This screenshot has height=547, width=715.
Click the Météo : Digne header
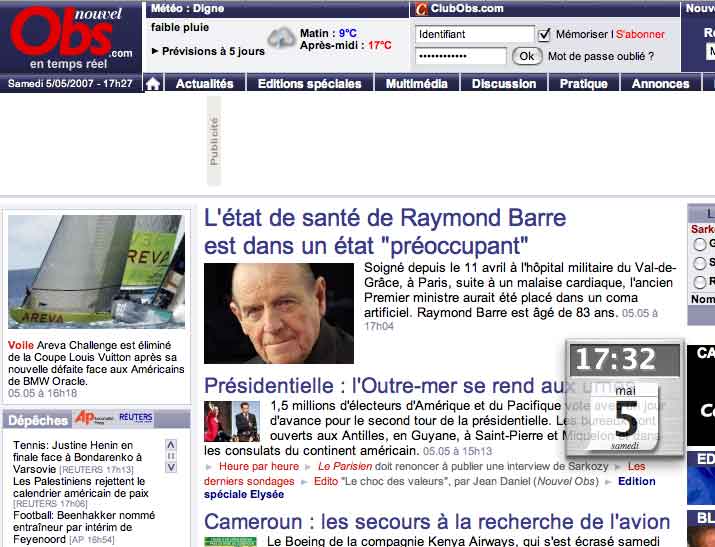[x=187, y=9]
